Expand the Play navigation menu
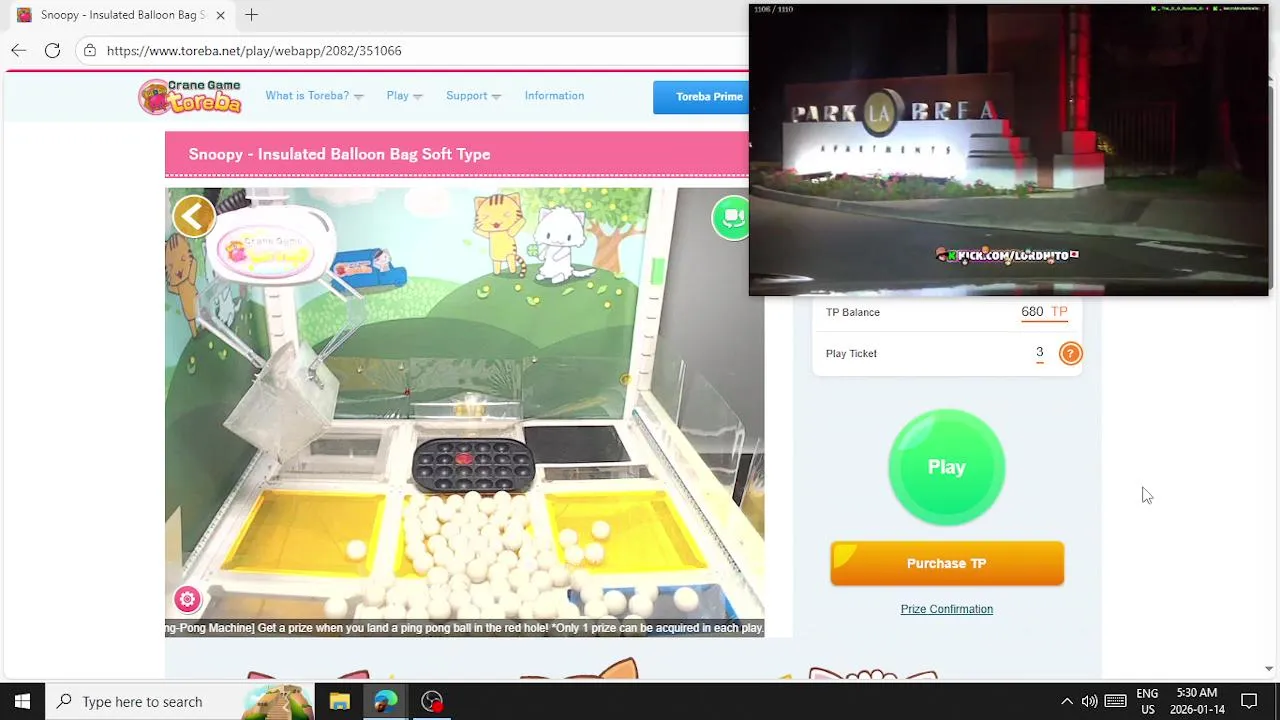 404,96
